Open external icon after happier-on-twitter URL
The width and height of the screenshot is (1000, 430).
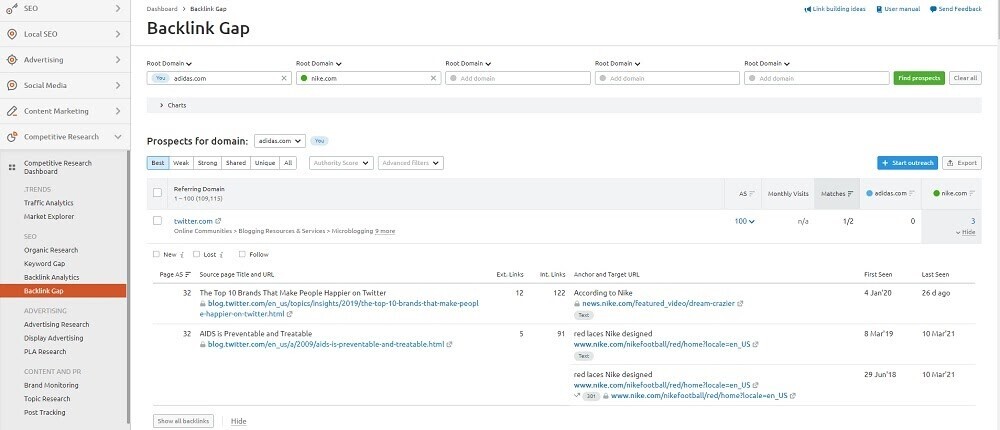(x=290, y=314)
